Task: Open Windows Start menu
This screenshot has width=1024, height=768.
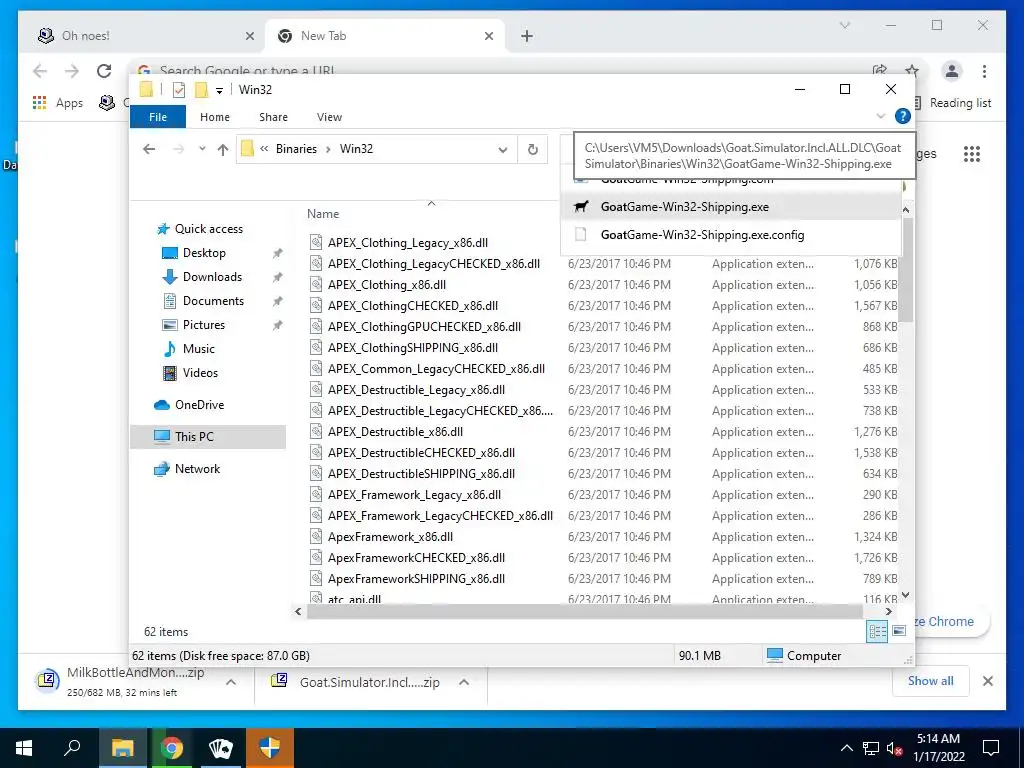Action: [24, 748]
